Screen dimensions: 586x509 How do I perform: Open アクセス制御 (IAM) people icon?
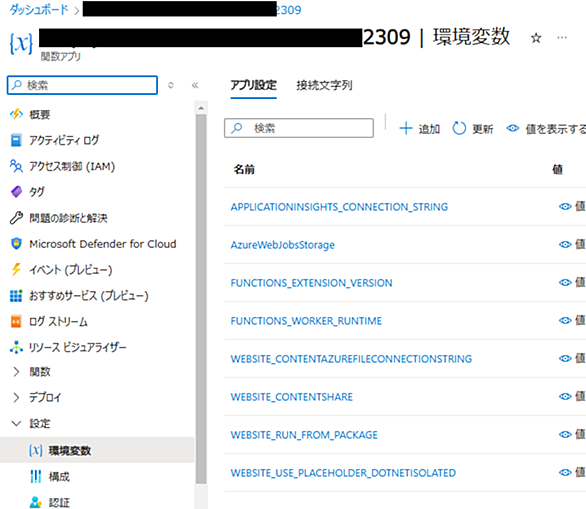pyautogui.click(x=16, y=166)
